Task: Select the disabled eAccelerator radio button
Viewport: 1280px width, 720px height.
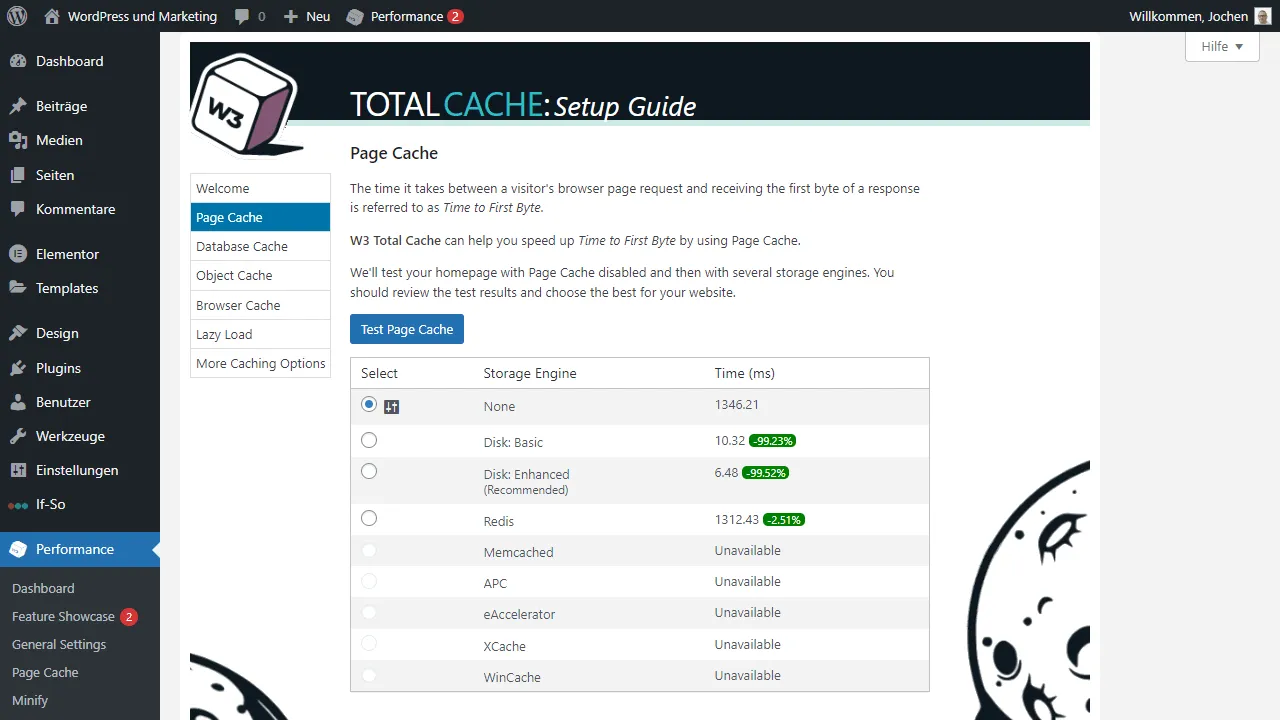Action: pyautogui.click(x=369, y=612)
